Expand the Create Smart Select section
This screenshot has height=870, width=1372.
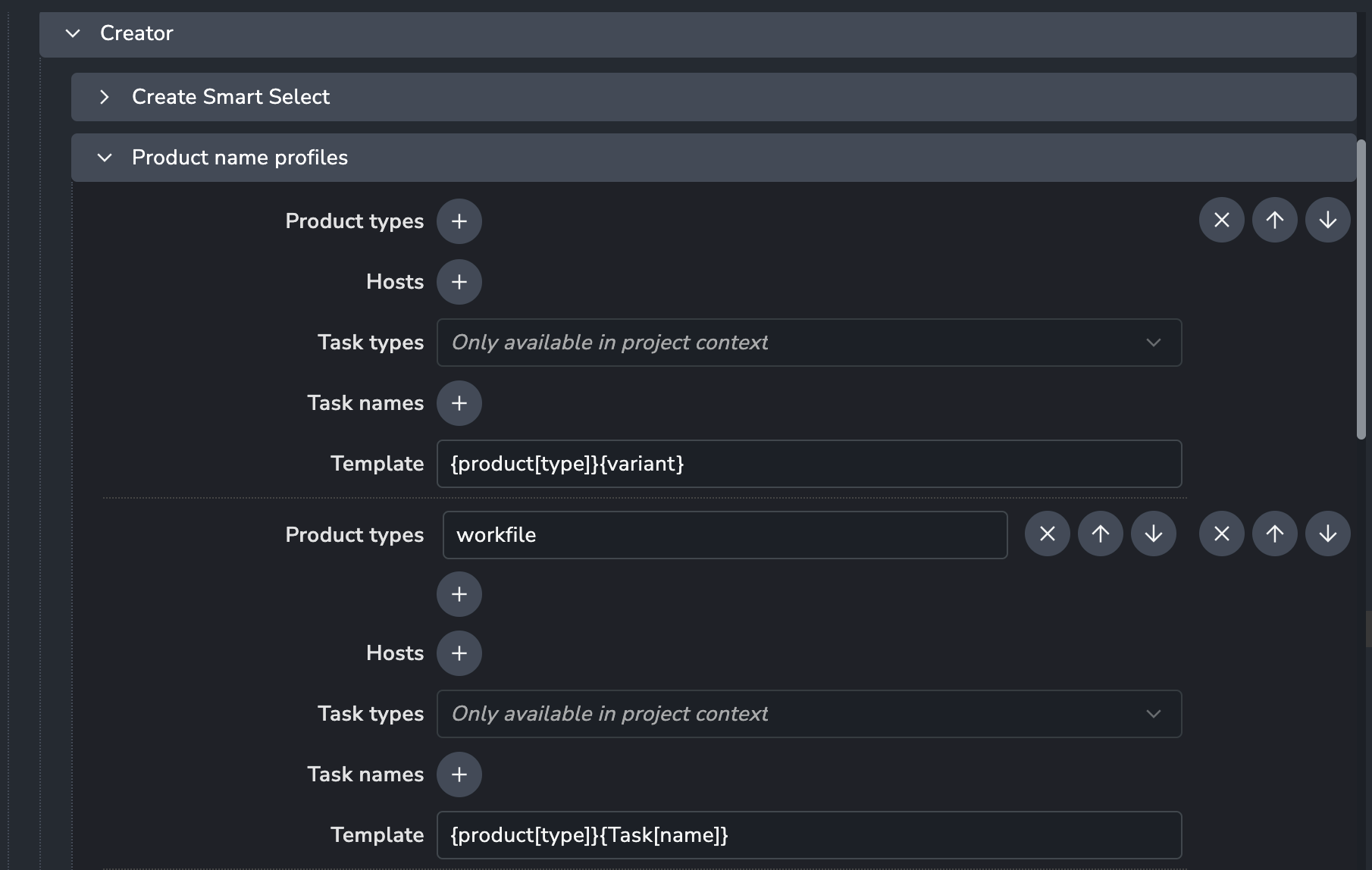[x=105, y=97]
